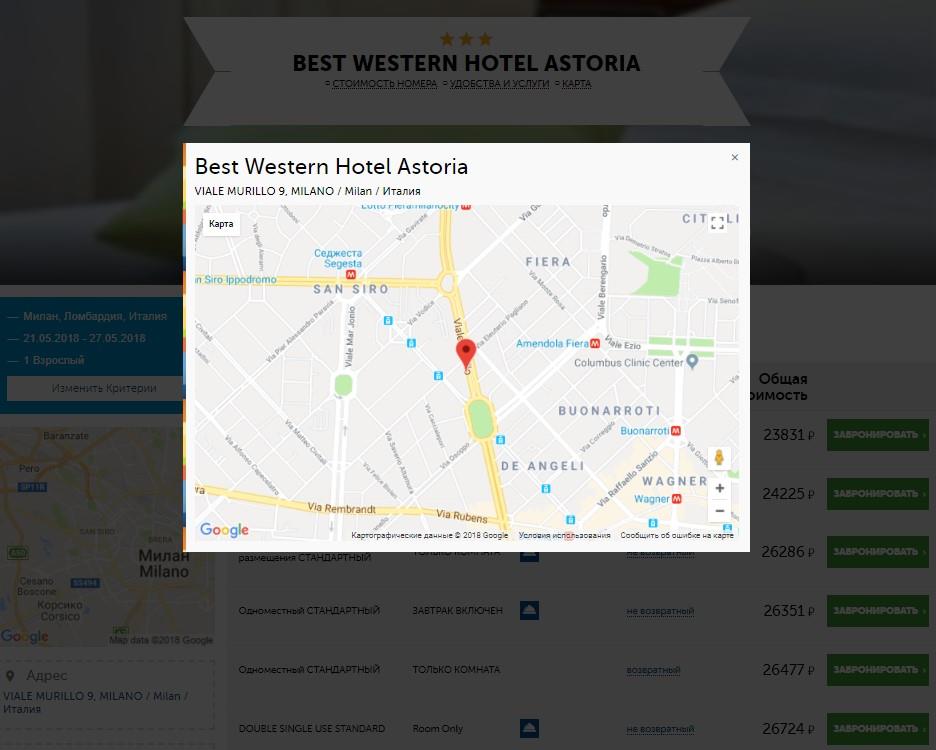Open Street View with the pegman icon

tap(719, 457)
